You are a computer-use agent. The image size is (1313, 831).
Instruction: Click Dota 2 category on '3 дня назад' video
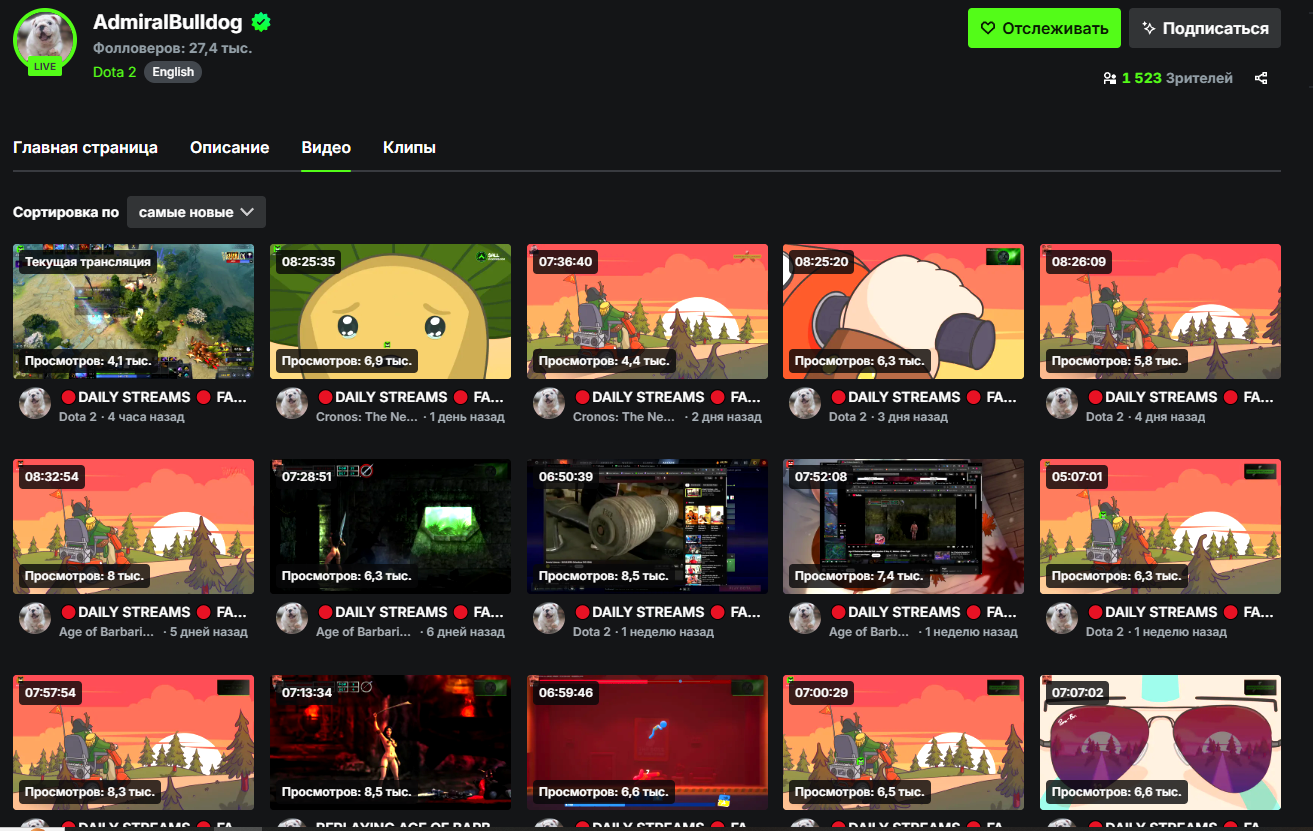pos(848,417)
